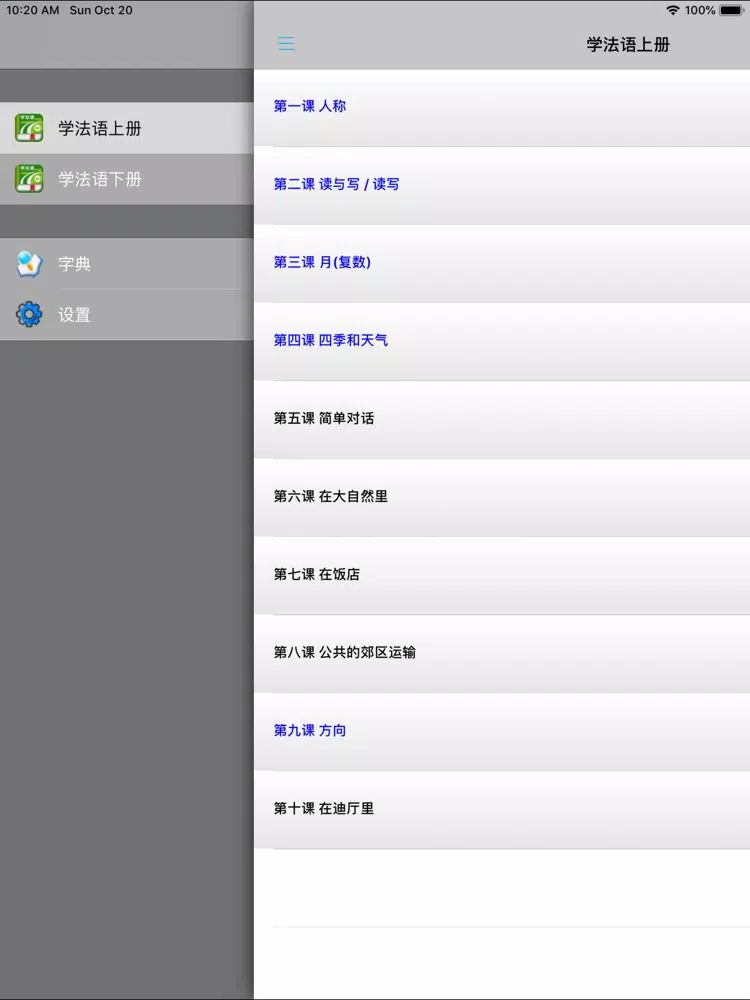Click the 学法语上册 title in header
750x1000 pixels.
coord(628,44)
